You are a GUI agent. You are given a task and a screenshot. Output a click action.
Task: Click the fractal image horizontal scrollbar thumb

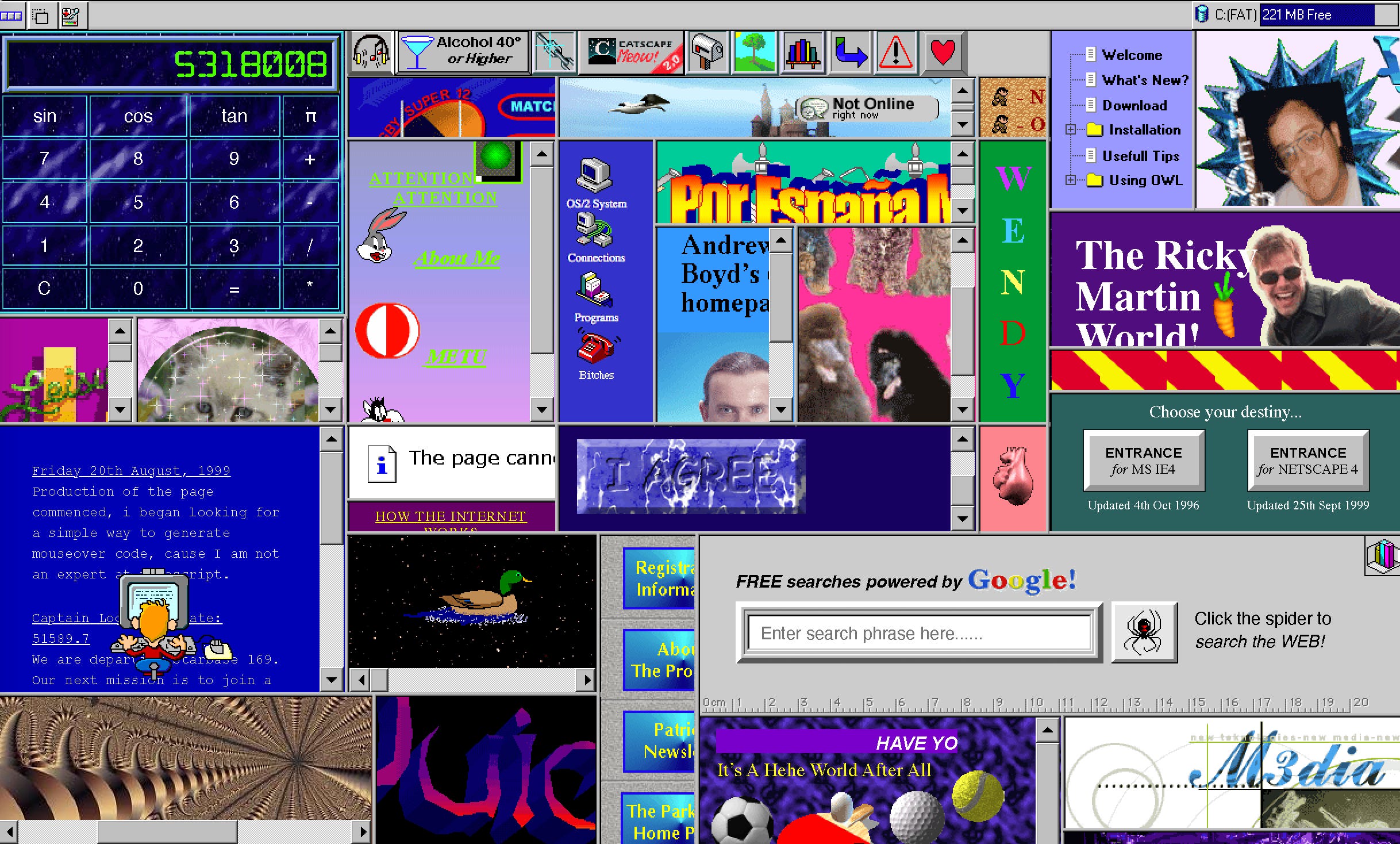[x=167, y=831]
